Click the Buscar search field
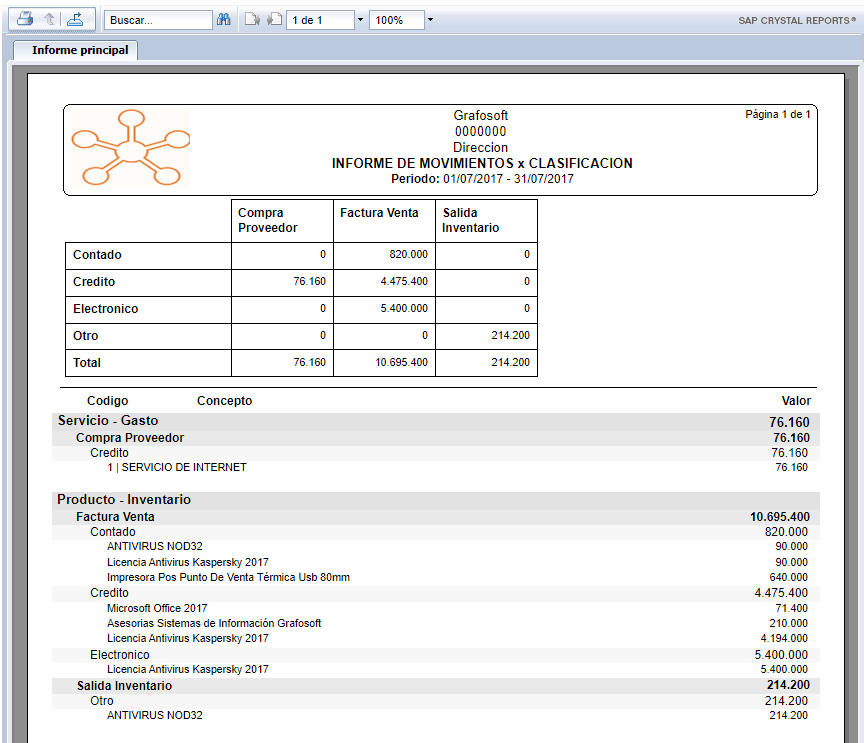Image resolution: width=864 pixels, height=743 pixels. (x=158, y=20)
